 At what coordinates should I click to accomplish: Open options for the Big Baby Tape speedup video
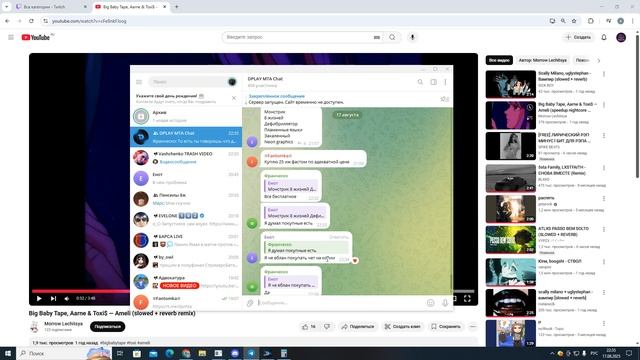pyautogui.click(x=604, y=105)
